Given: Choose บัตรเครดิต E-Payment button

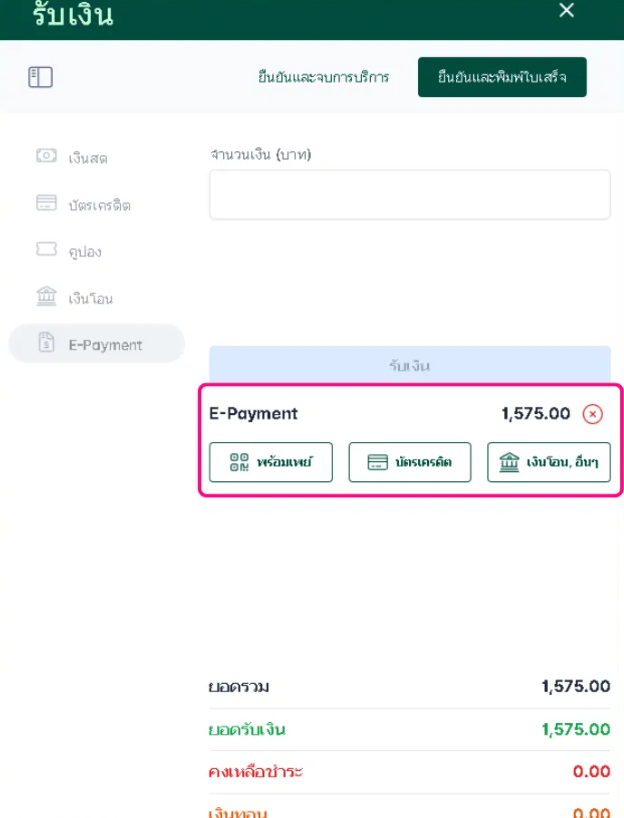Looking at the screenshot, I should [x=409, y=462].
